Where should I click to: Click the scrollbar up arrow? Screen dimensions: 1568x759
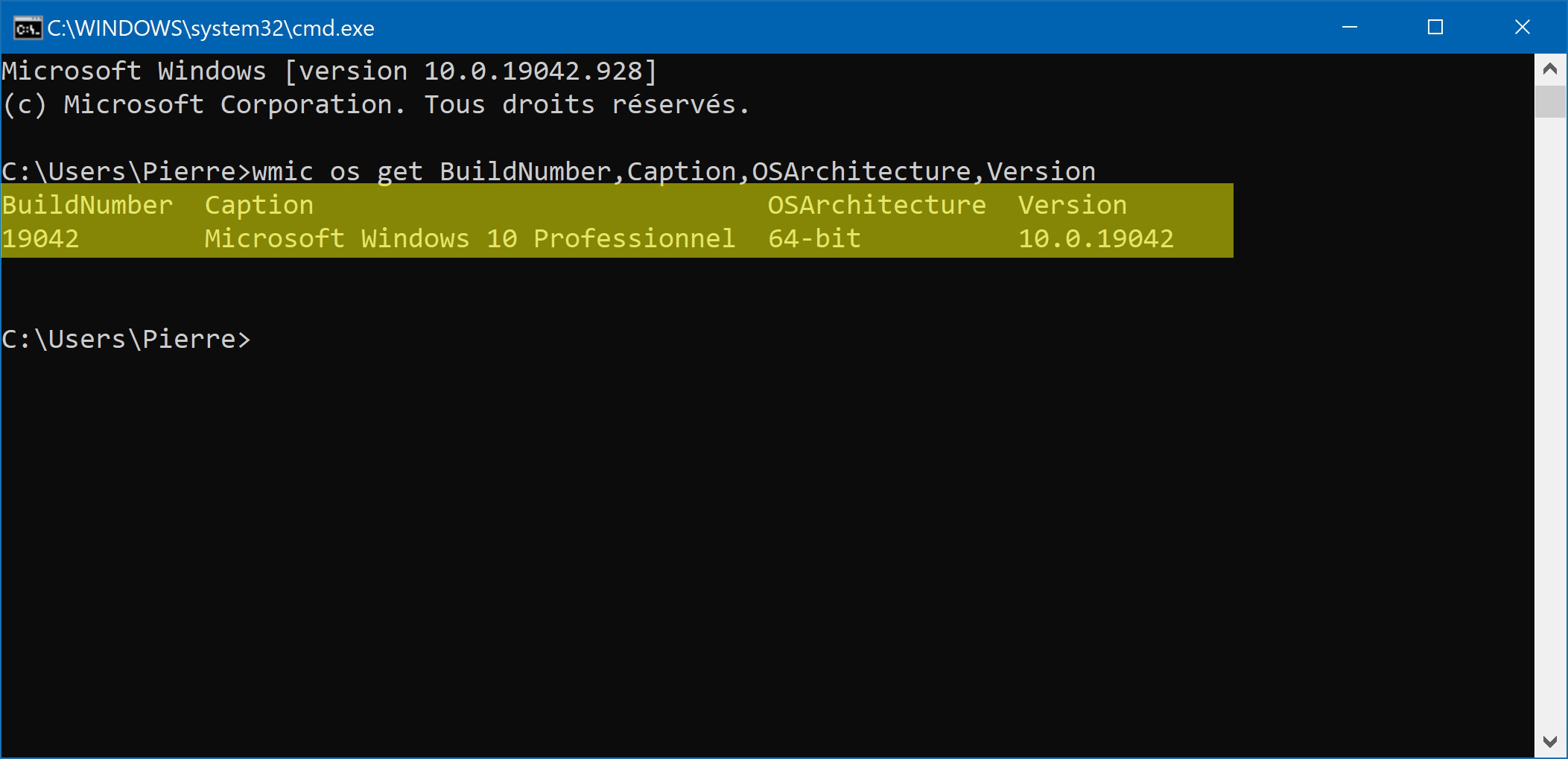click(1550, 69)
